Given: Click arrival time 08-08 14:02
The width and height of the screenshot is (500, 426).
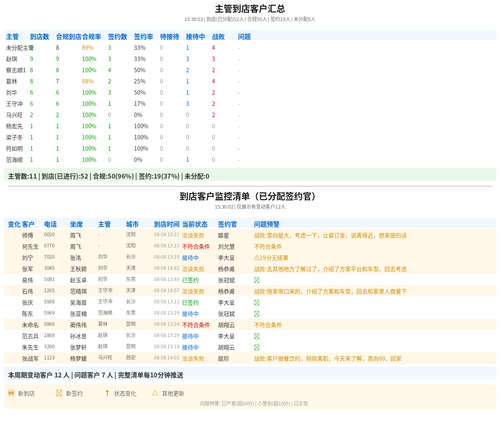Looking at the screenshot, I should [x=166, y=358].
